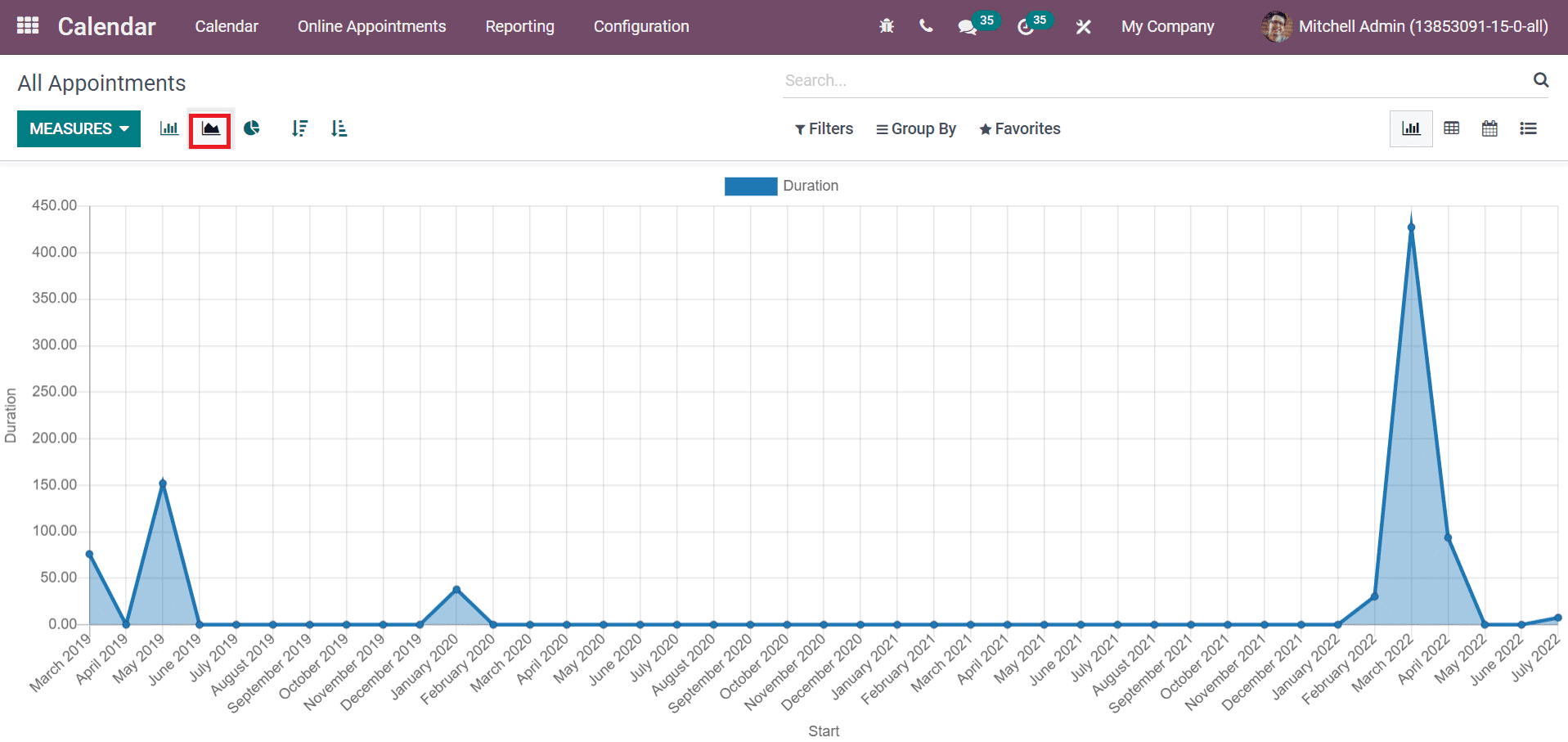Open the debug bug icon menu

click(x=887, y=26)
